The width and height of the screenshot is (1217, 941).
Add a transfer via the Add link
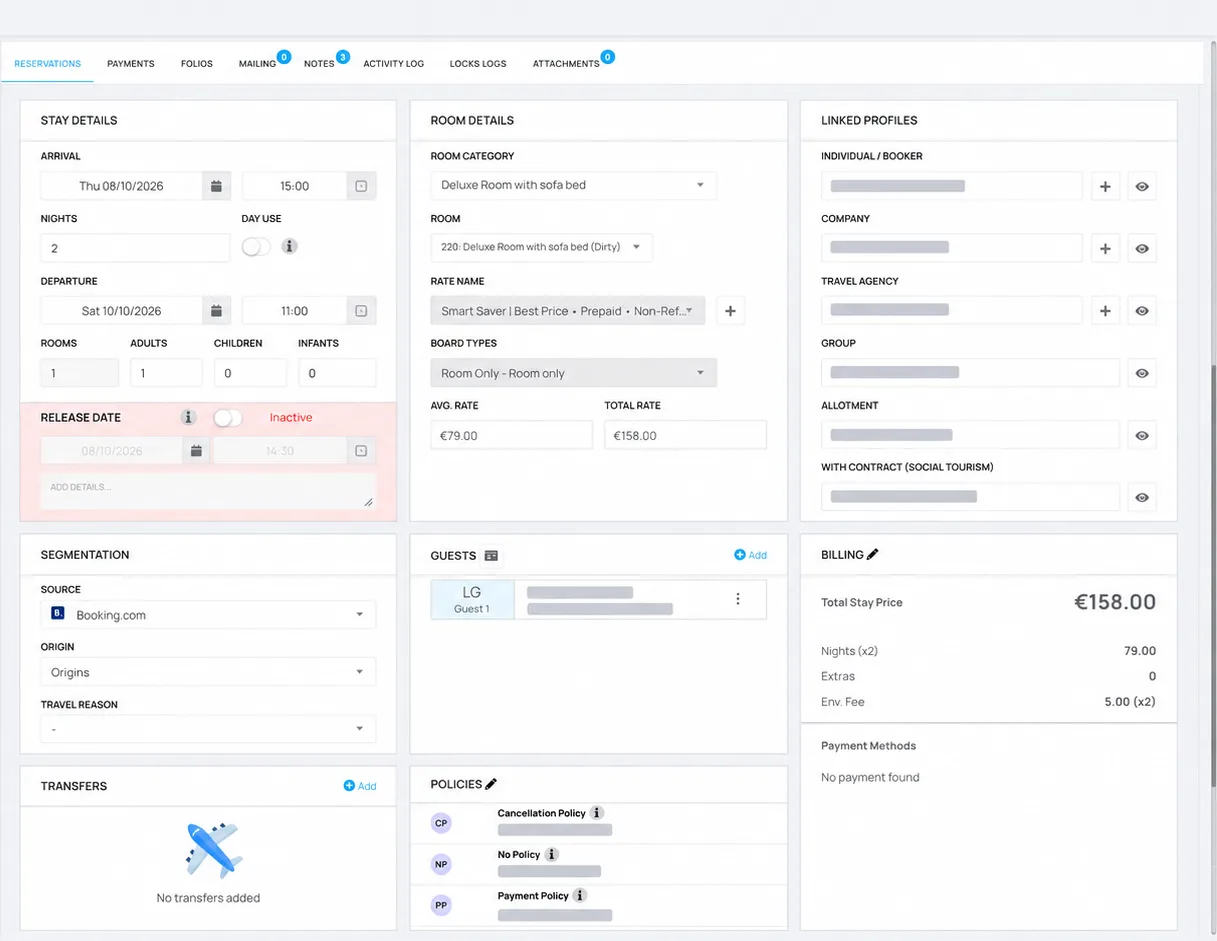[x=360, y=786]
